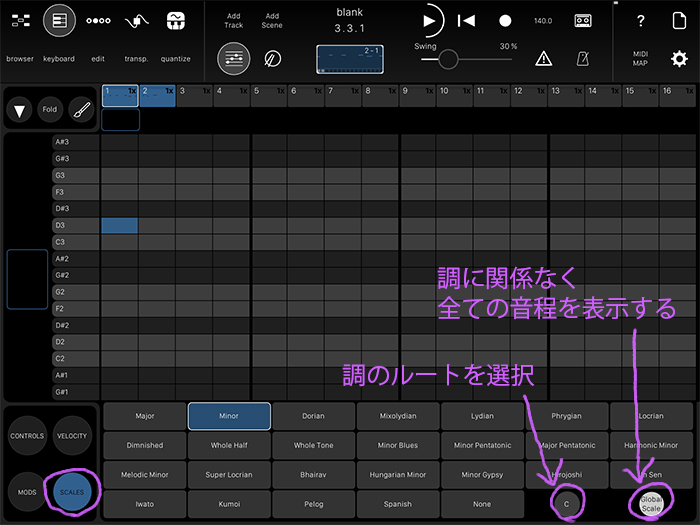Screen dimensions: 700x525
Task: Click the 140.0 tempo value
Action: 543,21
